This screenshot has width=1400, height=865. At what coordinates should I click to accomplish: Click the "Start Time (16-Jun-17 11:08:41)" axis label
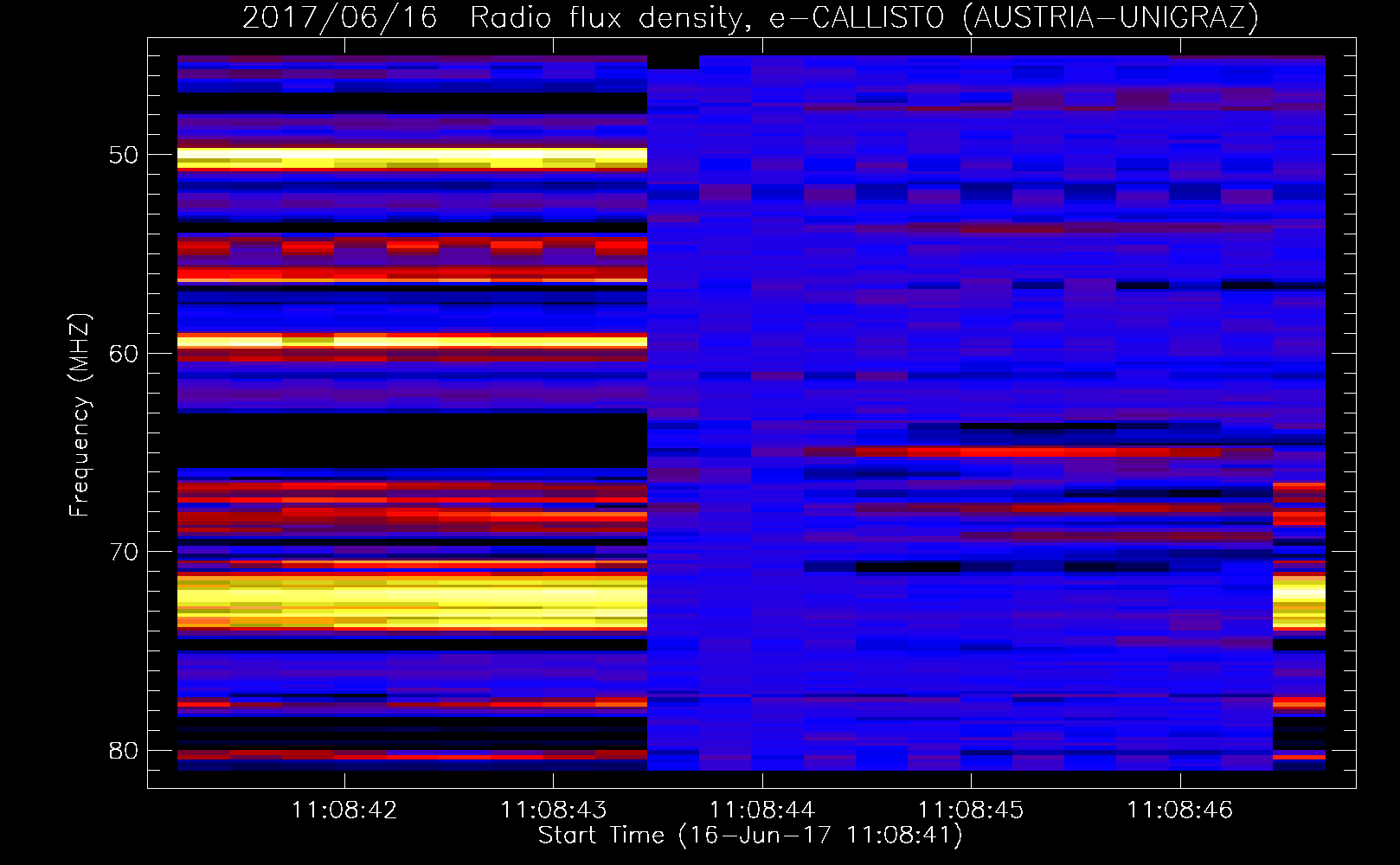click(750, 836)
